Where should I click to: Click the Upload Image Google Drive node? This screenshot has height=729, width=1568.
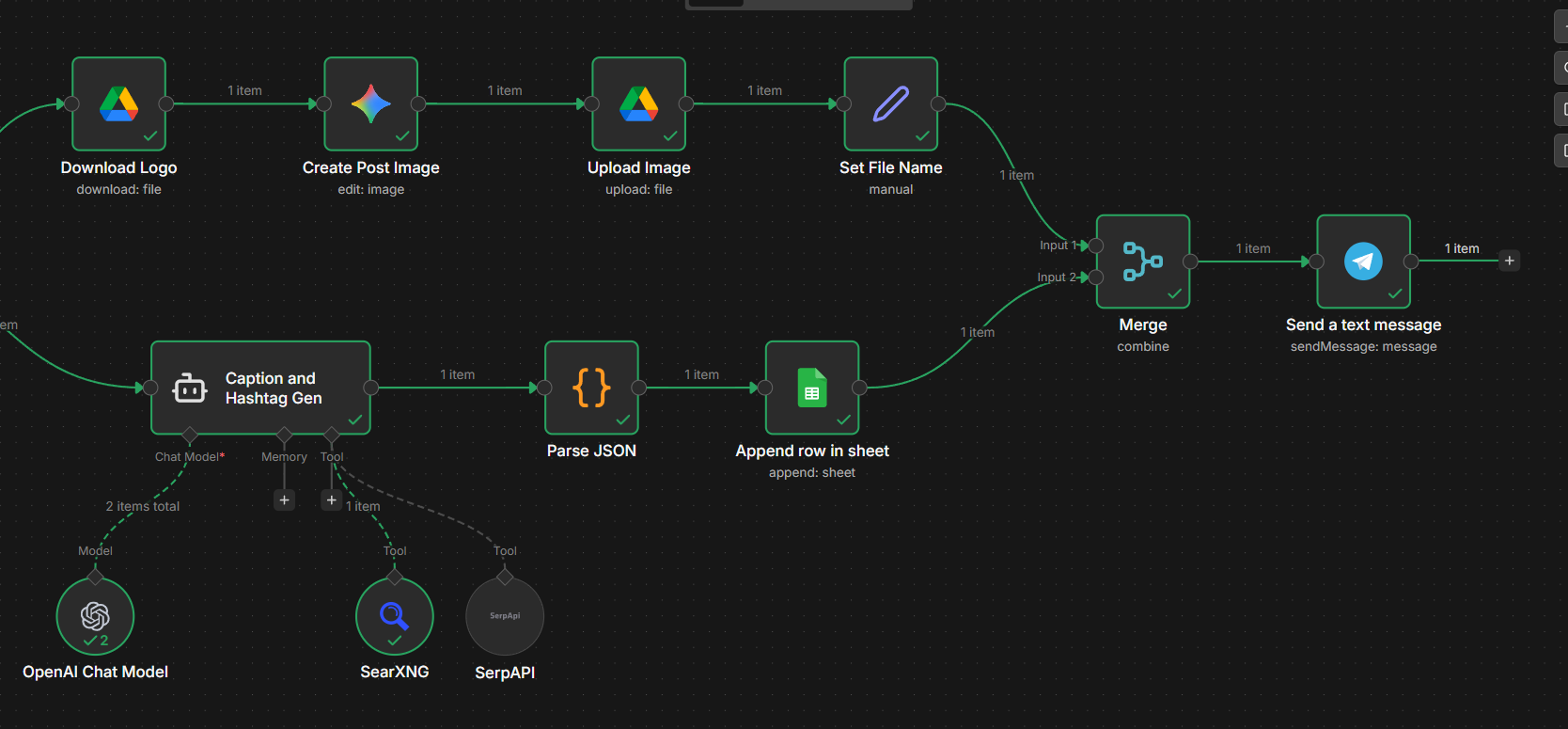[x=638, y=104]
